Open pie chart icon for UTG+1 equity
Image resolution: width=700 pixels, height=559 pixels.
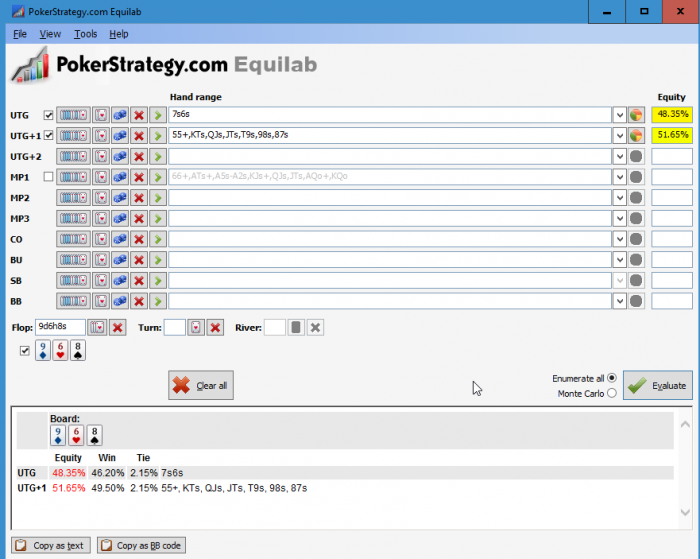(636, 136)
